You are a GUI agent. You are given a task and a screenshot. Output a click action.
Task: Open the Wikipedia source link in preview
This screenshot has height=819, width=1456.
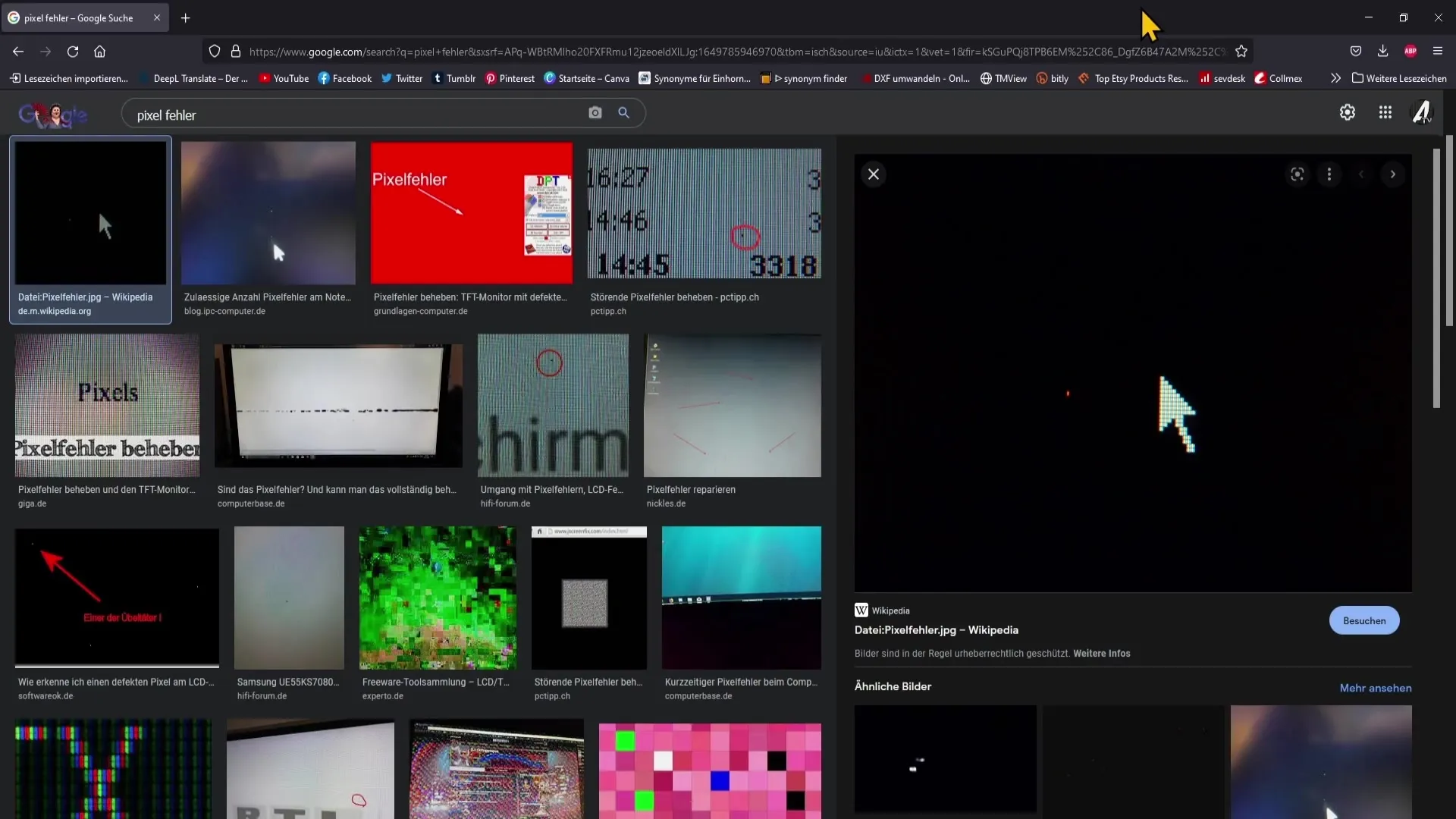point(882,610)
